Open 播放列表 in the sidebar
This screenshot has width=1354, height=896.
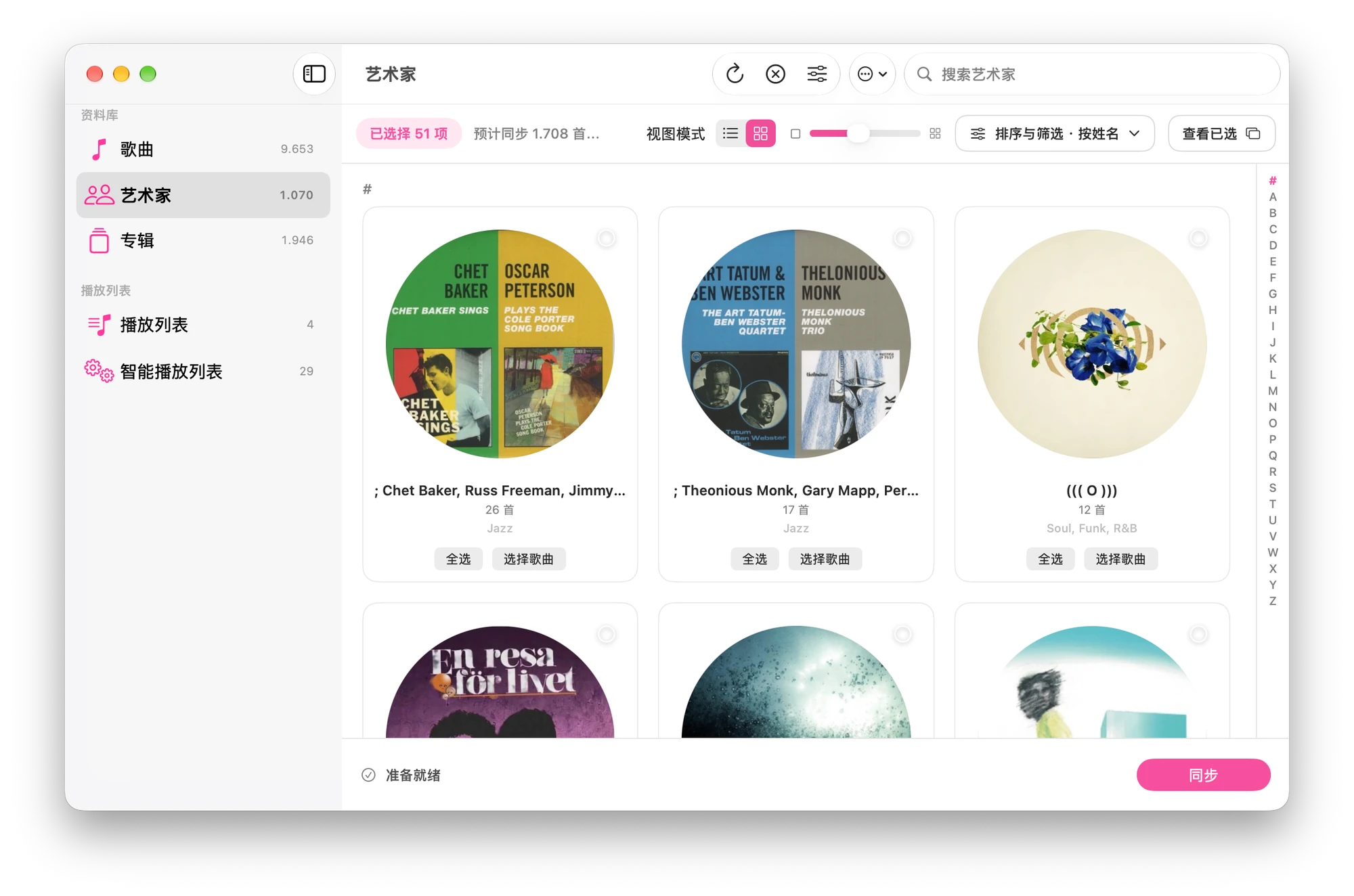[x=203, y=325]
